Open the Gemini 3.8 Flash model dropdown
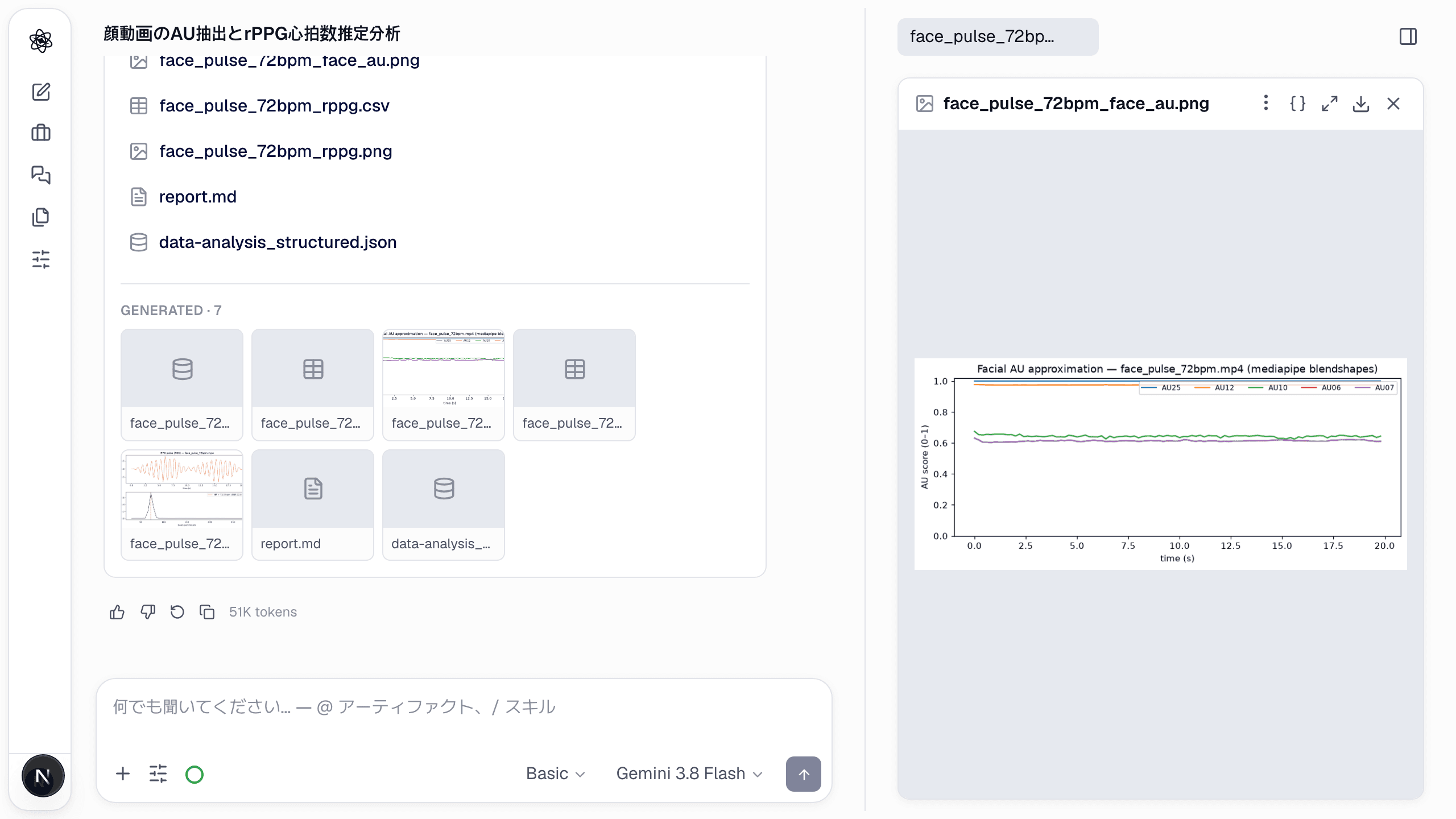 point(689,773)
